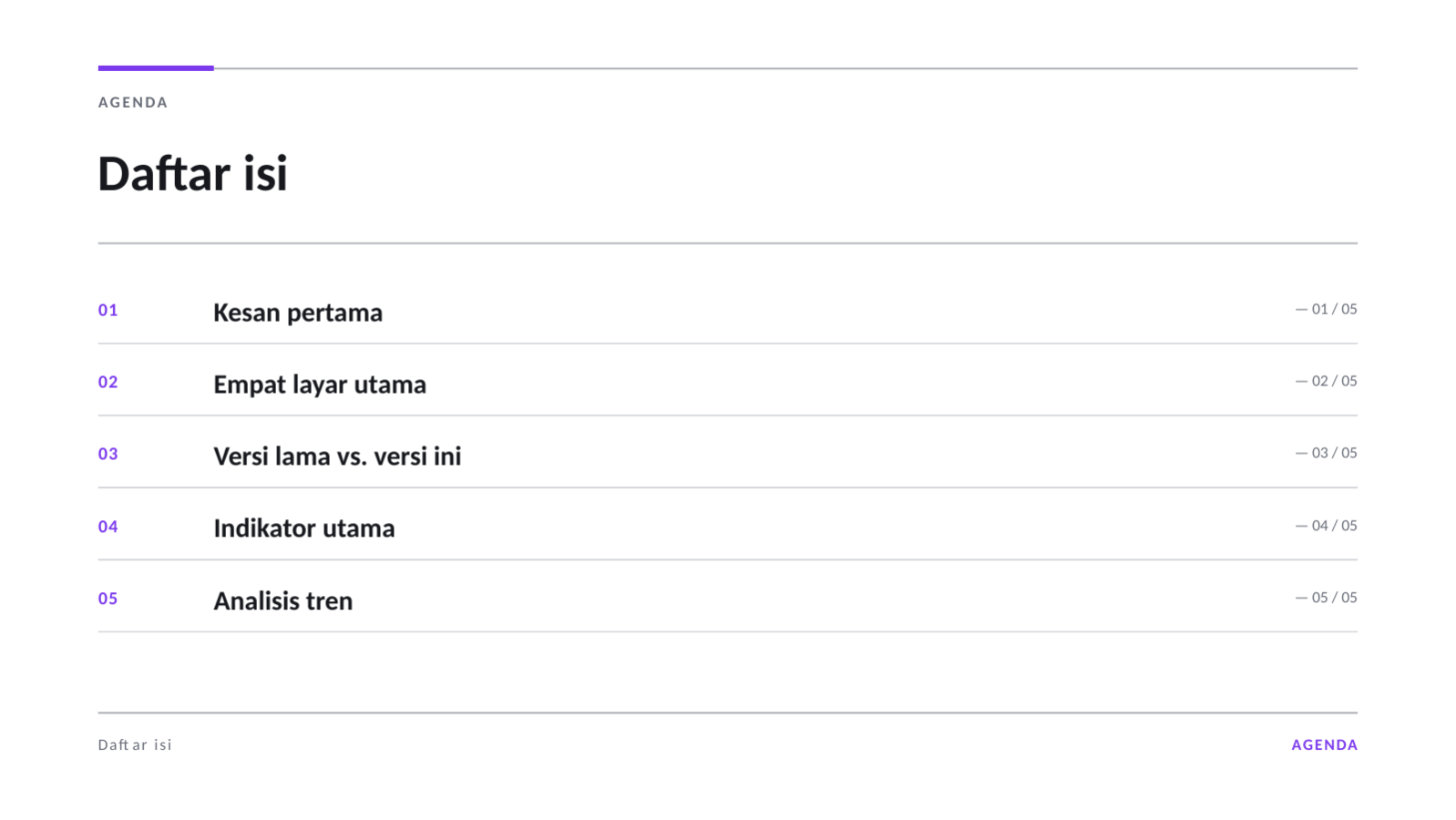Screen dimensions: 1456x820
Task: Click the purple accent bar at top
Action: [156, 67]
